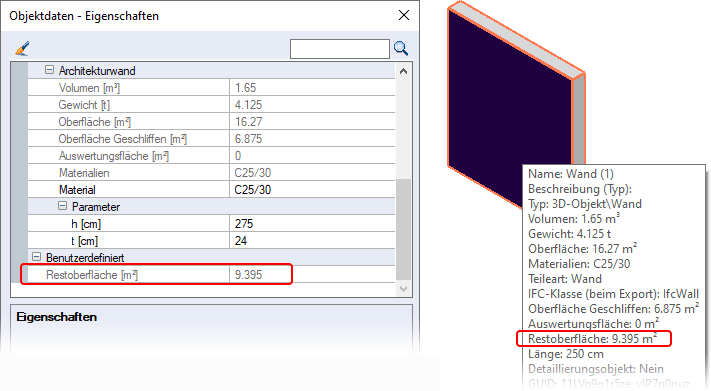The image size is (711, 391).
Task: Focus the property search input field
Action: (x=340, y=49)
